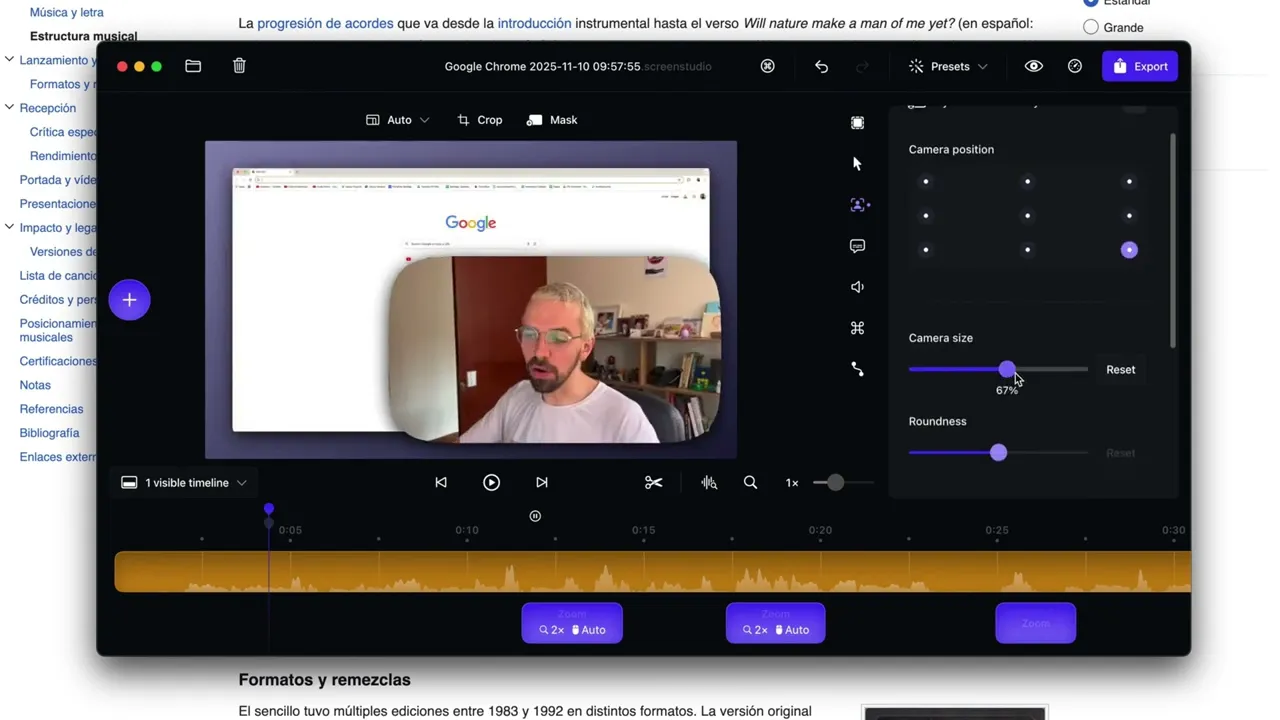
Task: Open the Presets dropdown
Action: (x=948, y=66)
